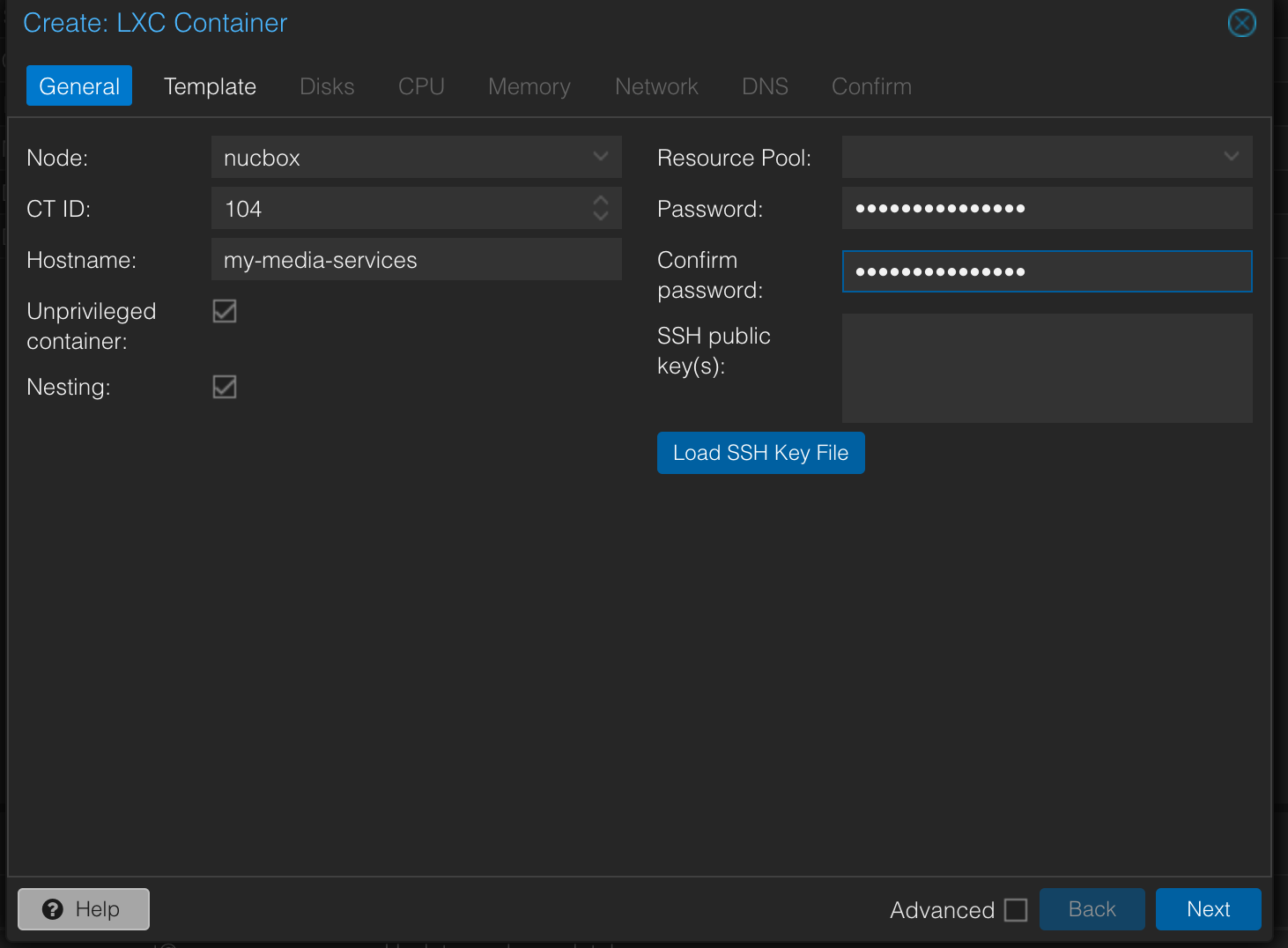
Task: Switch to the Disks tab
Action: point(327,85)
